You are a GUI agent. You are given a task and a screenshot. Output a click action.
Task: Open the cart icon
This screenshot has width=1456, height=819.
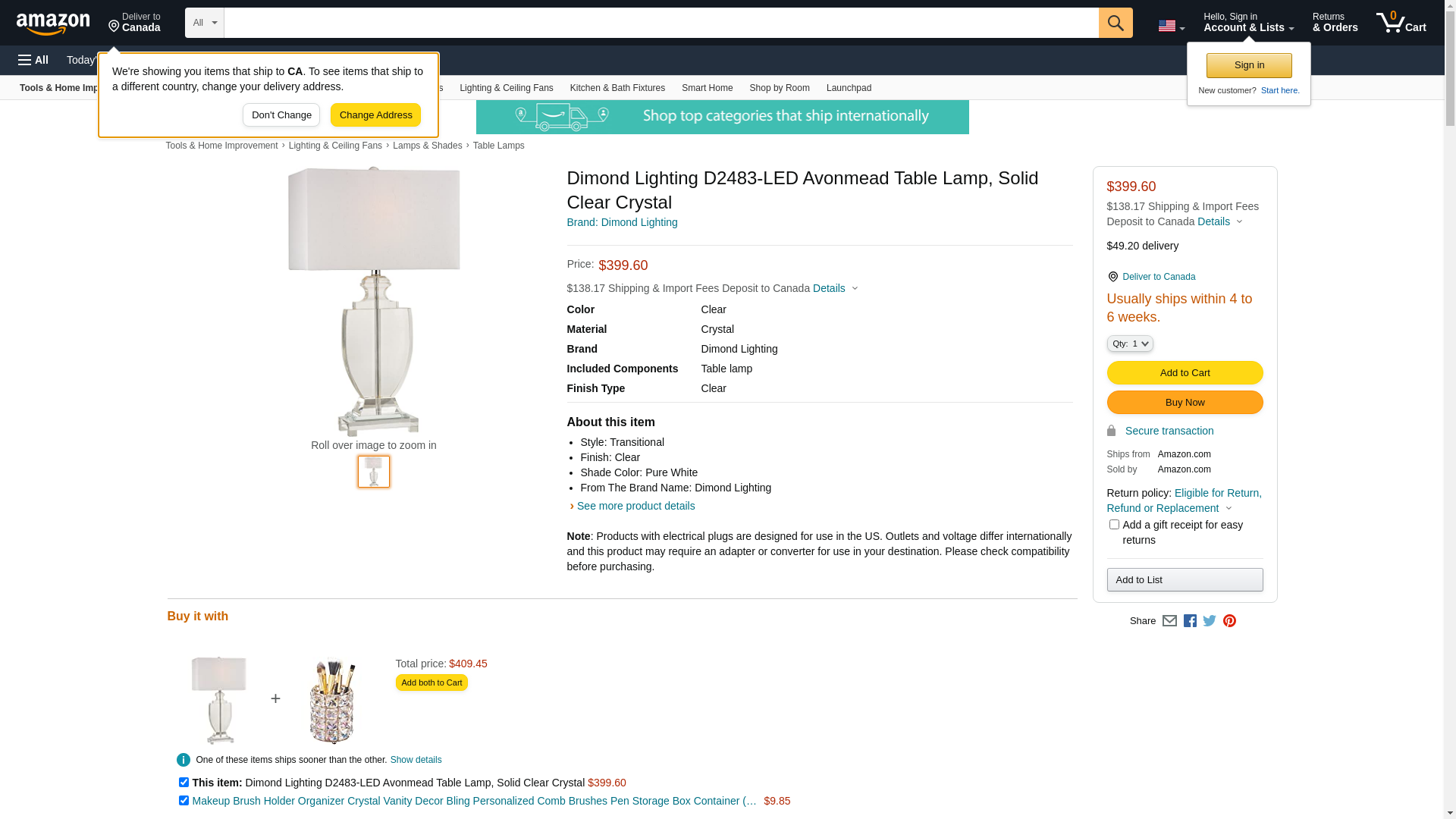pos(1400,23)
